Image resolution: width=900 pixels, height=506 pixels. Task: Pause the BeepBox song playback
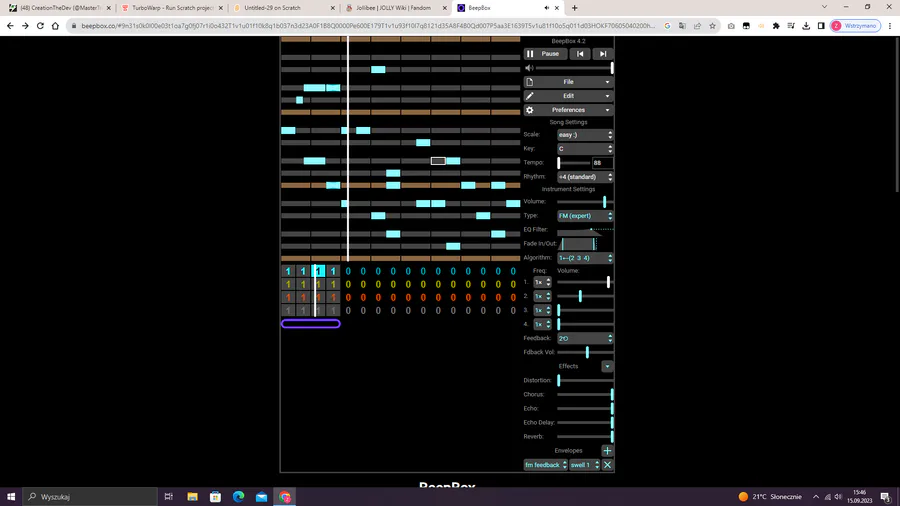pos(545,54)
